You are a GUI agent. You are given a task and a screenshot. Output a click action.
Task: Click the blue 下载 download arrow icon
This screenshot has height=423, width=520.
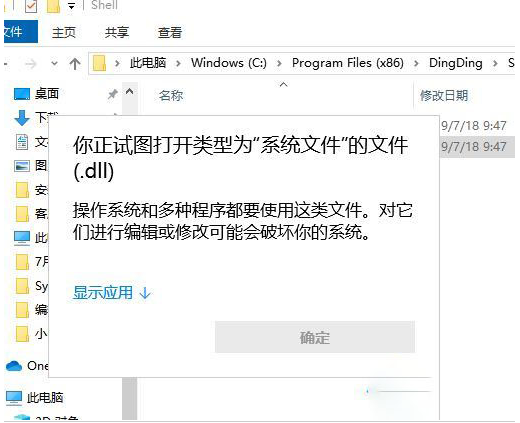pyautogui.click(x=22, y=118)
